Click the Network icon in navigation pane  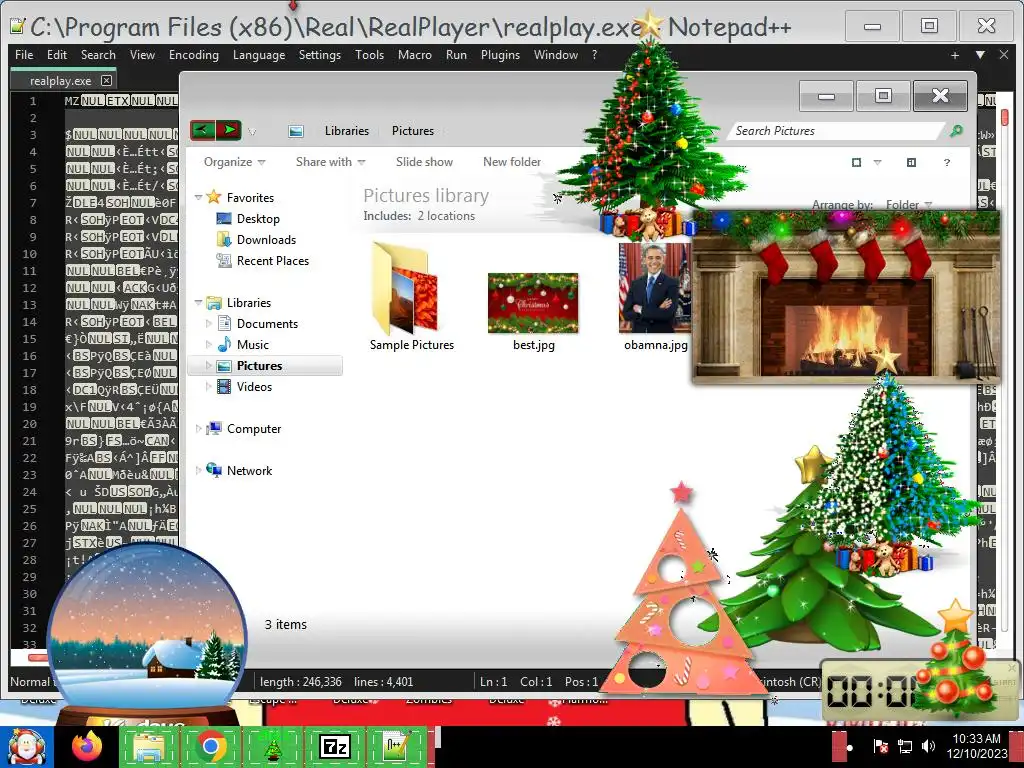click(x=214, y=470)
